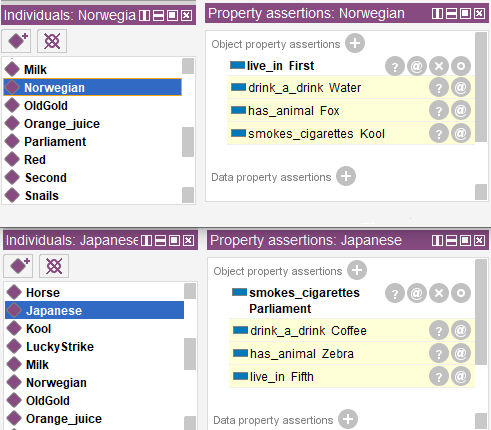
Task: Edit the live_in First assertion
Action: (x=461, y=66)
